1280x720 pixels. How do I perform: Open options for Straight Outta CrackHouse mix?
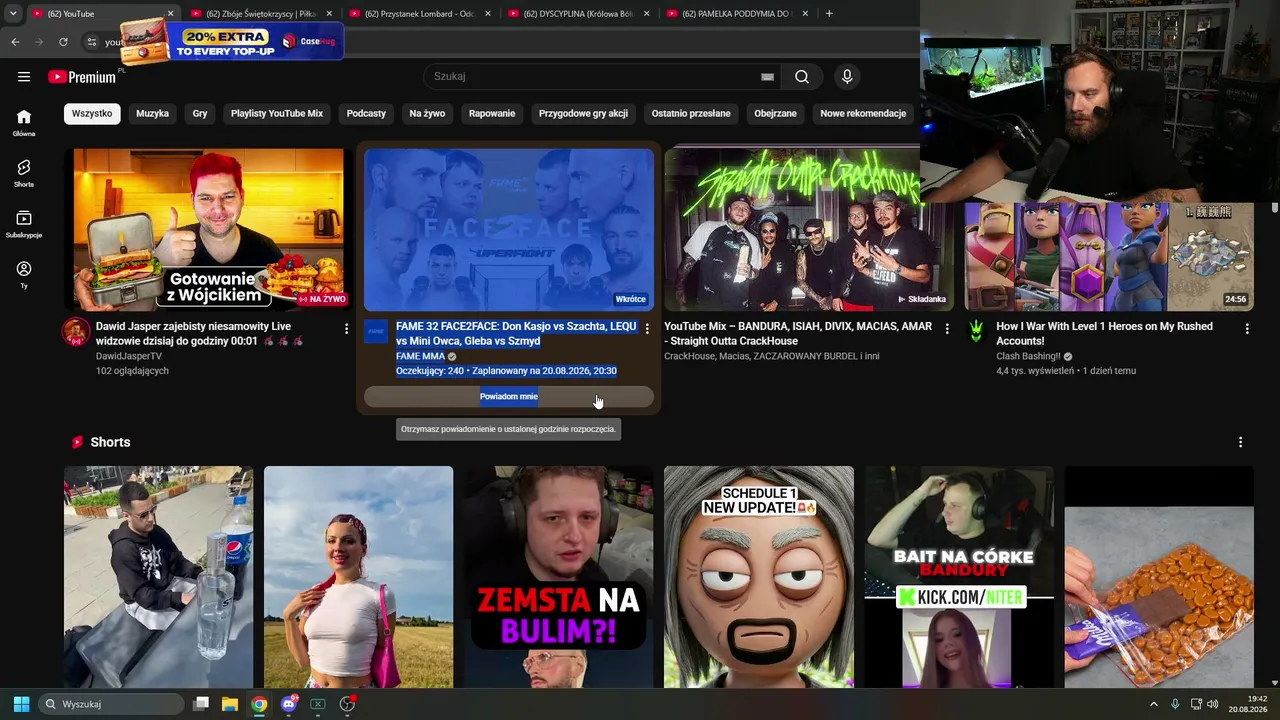tap(947, 328)
